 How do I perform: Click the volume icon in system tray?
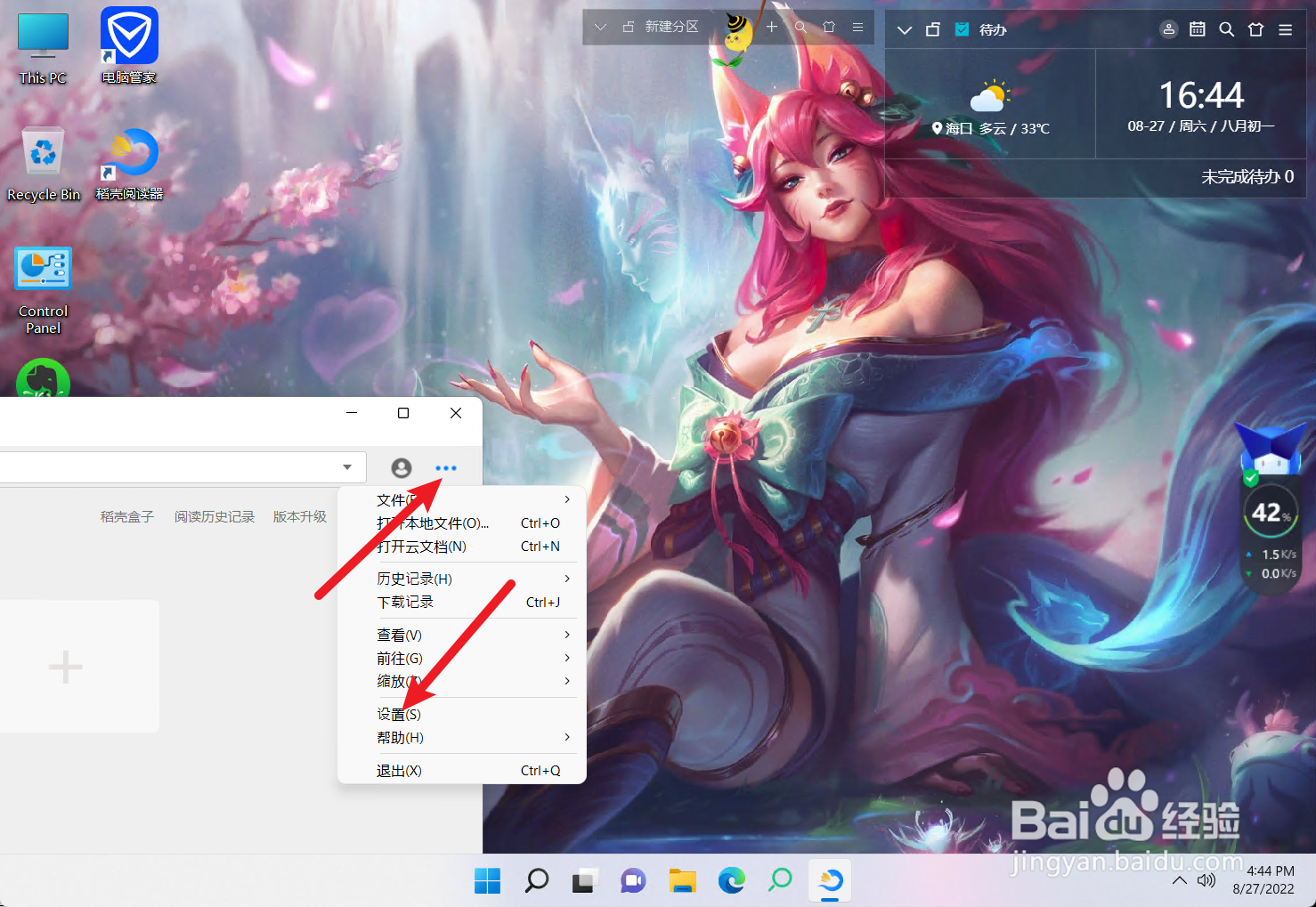click(x=1206, y=880)
